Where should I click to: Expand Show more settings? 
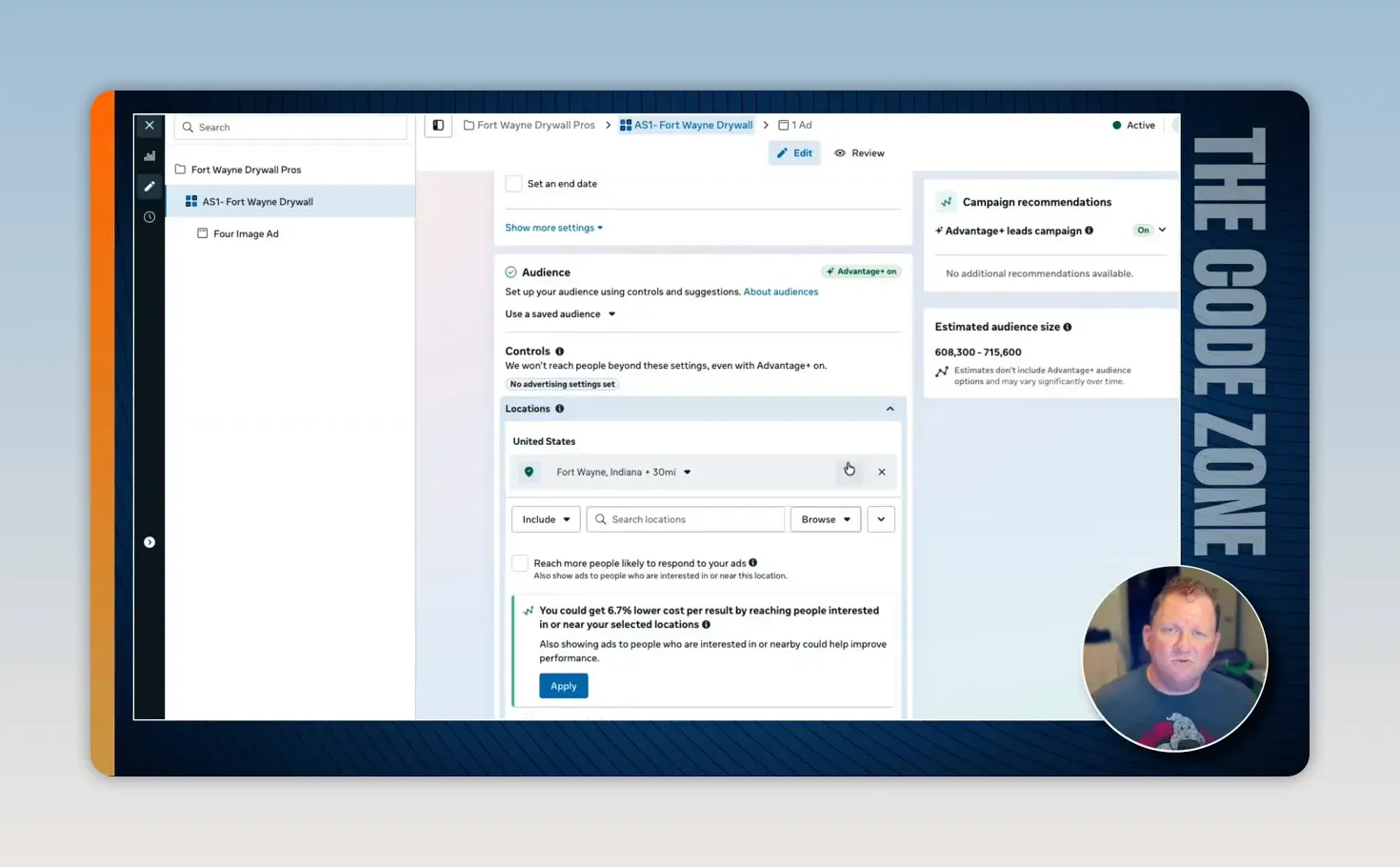click(554, 228)
